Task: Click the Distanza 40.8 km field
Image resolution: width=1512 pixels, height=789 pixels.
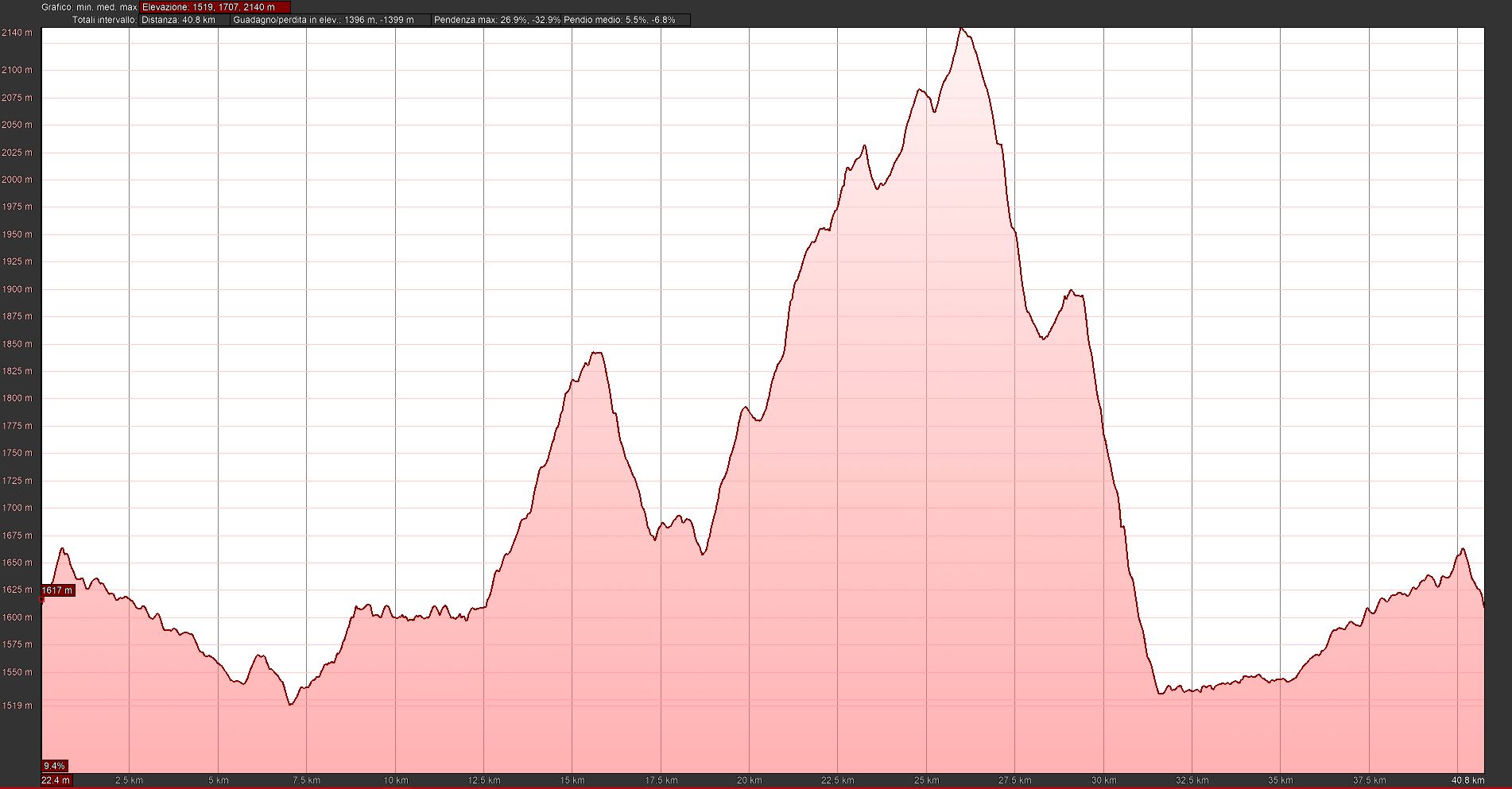Action: [x=184, y=20]
